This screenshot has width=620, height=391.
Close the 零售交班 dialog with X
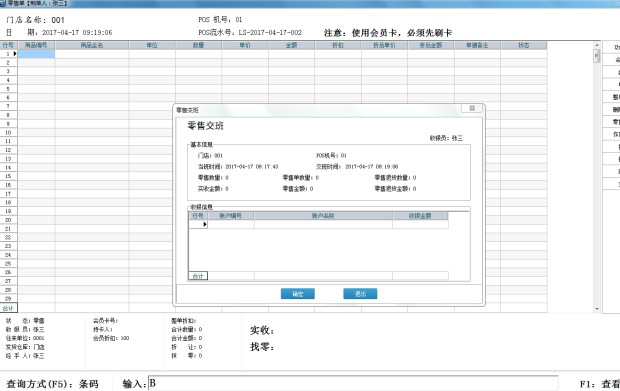472,108
